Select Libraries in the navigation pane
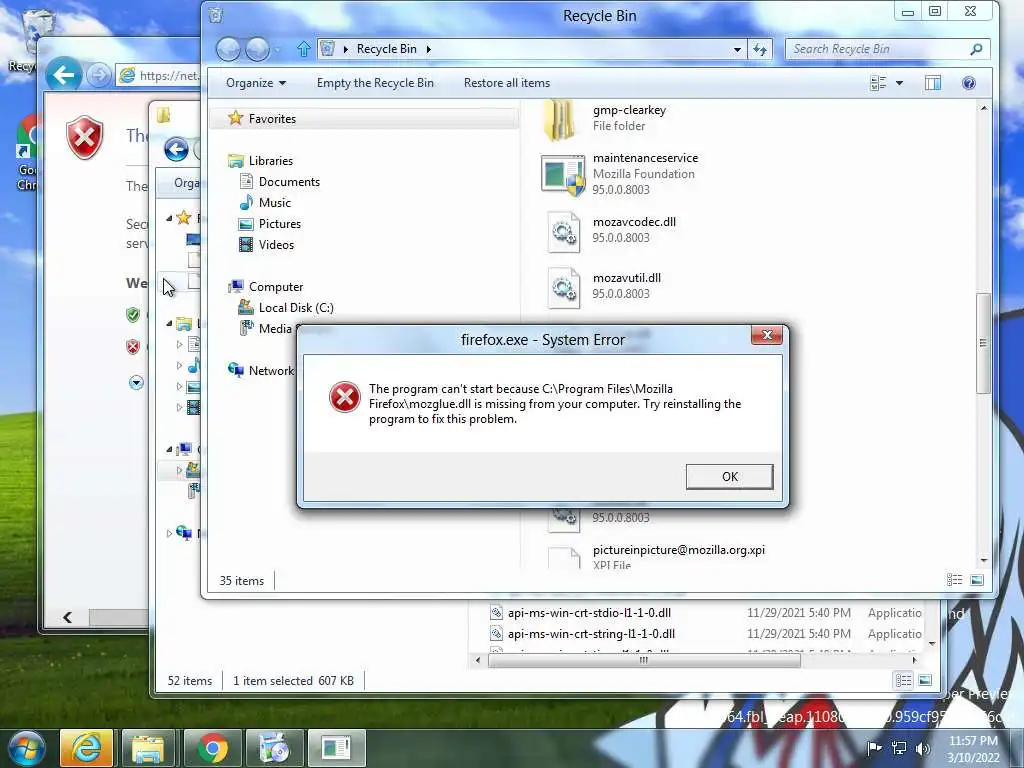Image resolution: width=1024 pixels, height=768 pixels. (x=270, y=161)
